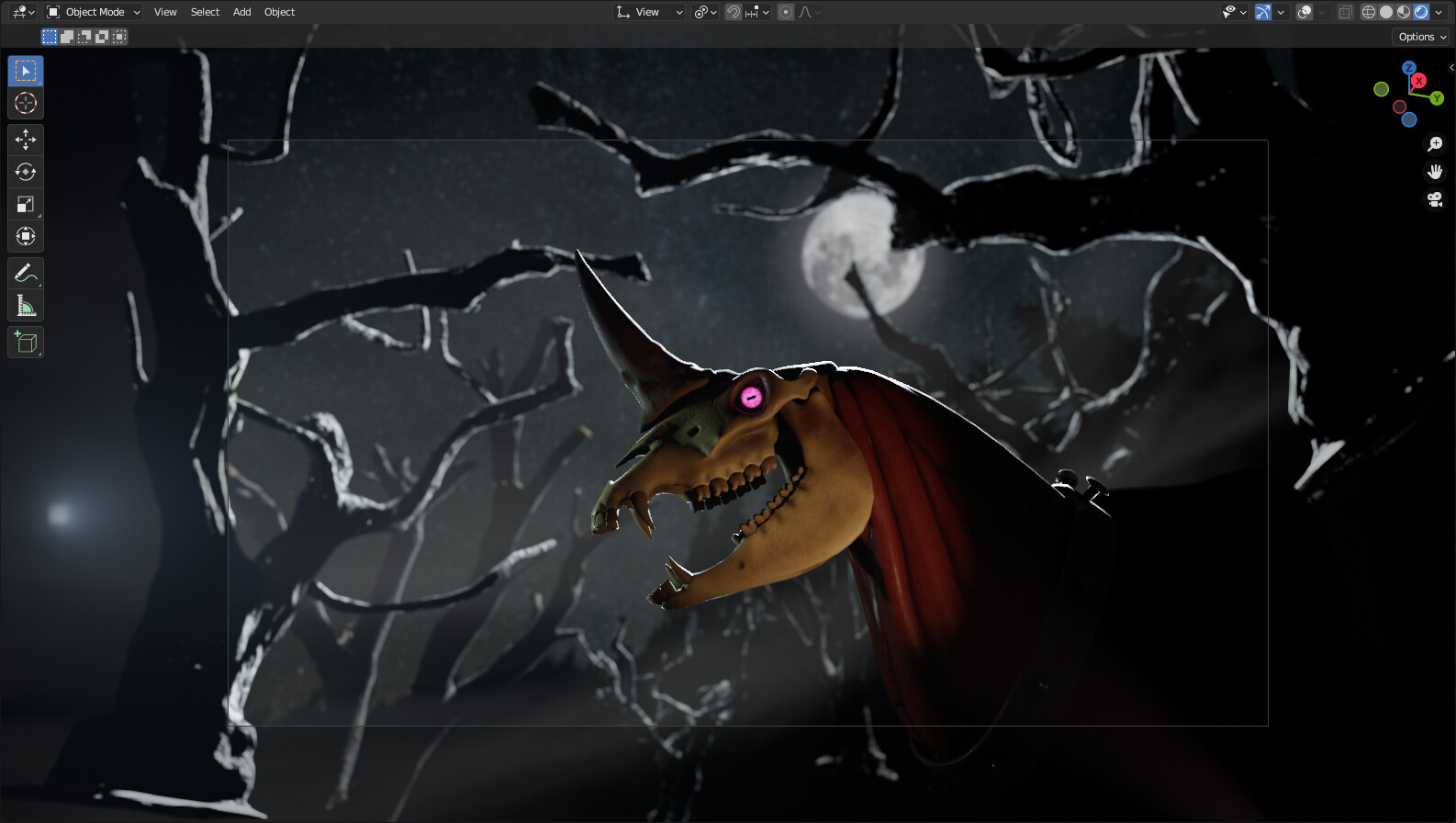Screen dimensions: 1456x823
Task: Open the shading options dropdown
Action: pos(1439,12)
